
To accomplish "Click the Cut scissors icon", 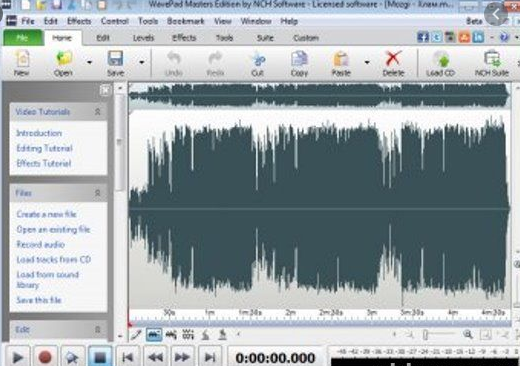I will click(258, 59).
